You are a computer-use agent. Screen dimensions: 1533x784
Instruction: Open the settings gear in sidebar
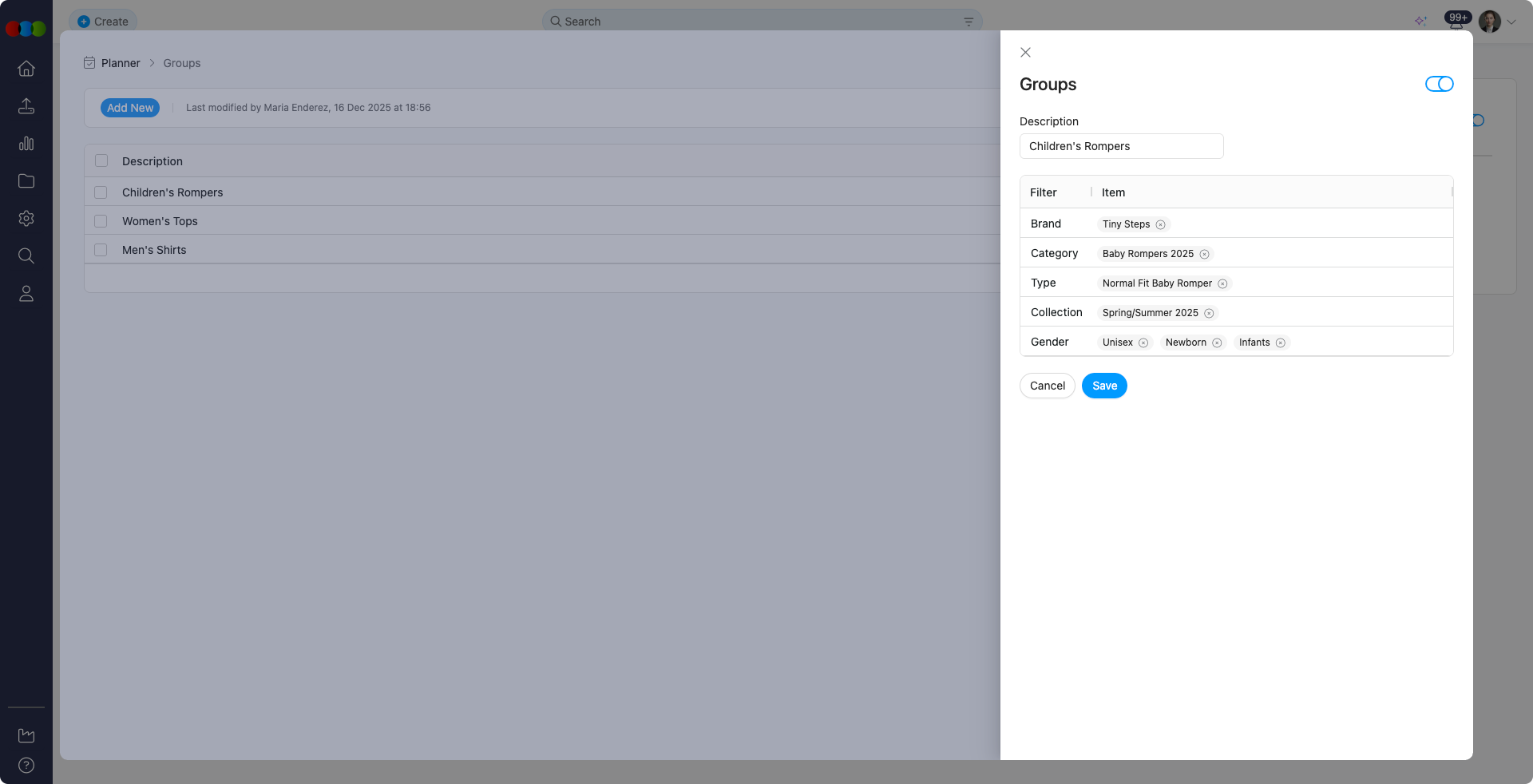coord(26,219)
